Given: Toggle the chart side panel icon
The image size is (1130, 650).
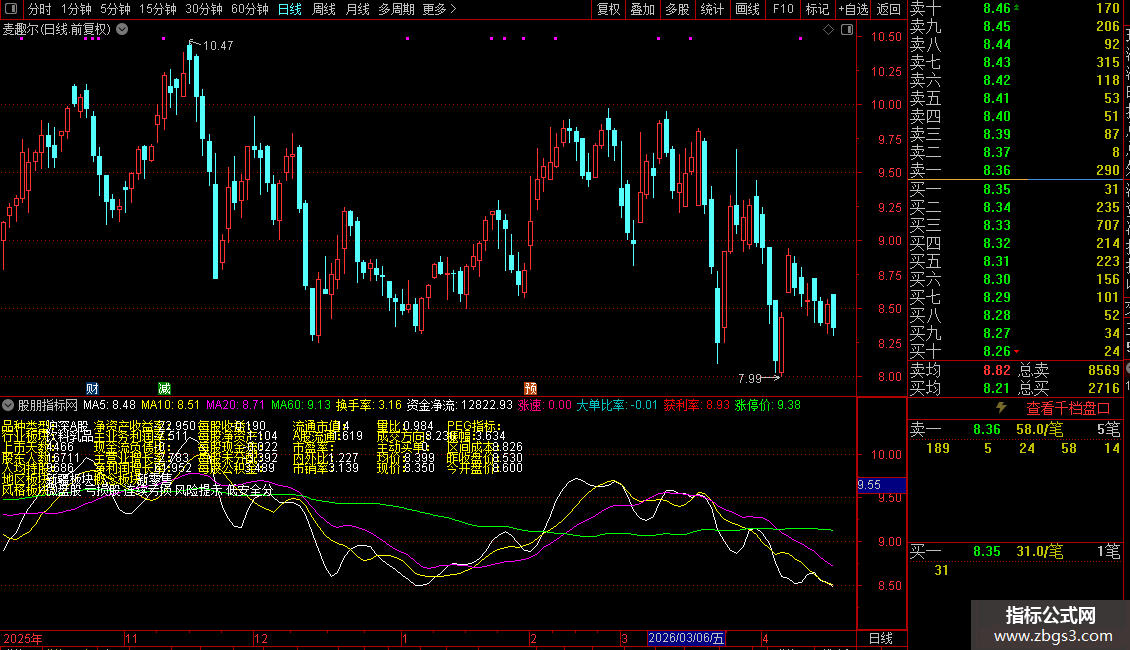Looking at the screenshot, I should click(847, 30).
